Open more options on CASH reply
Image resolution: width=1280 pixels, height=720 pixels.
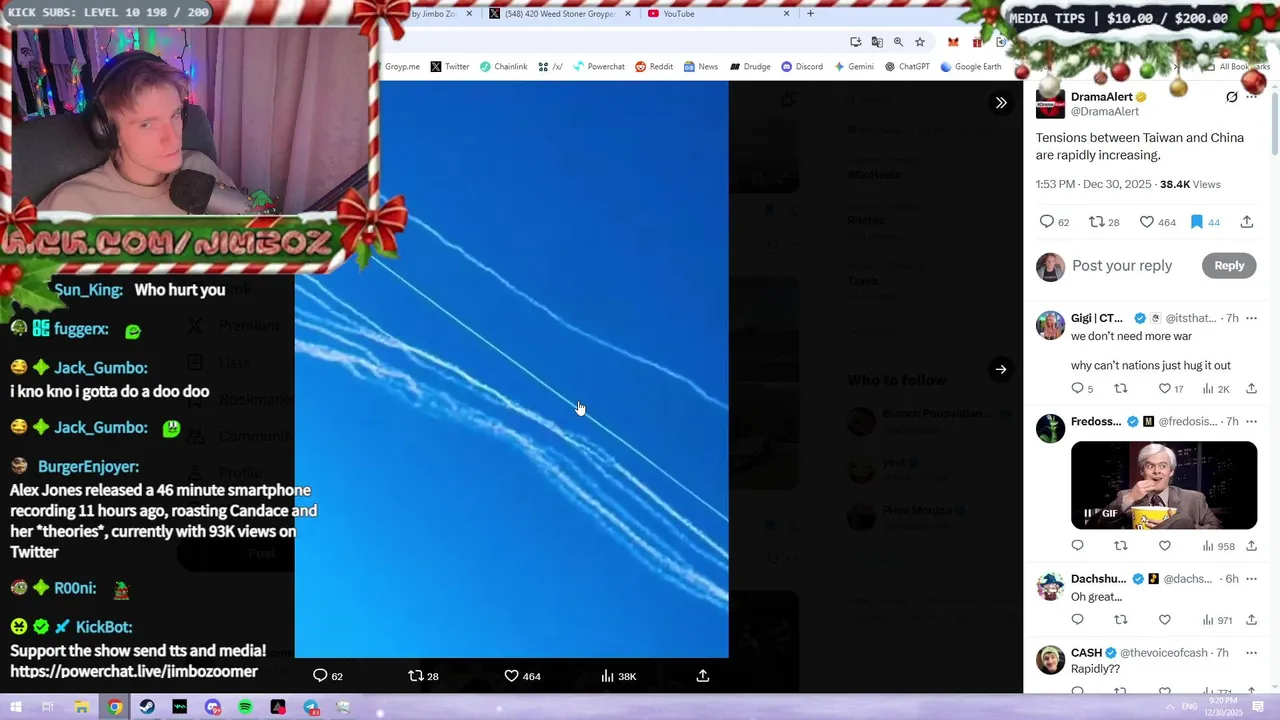[x=1251, y=653]
